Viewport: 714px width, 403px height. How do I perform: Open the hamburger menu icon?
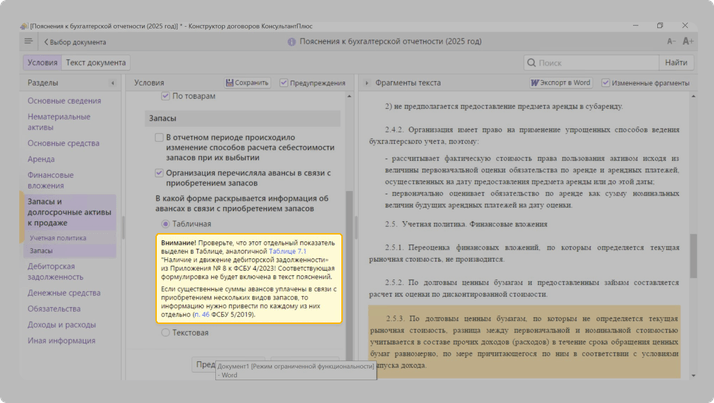point(28,41)
